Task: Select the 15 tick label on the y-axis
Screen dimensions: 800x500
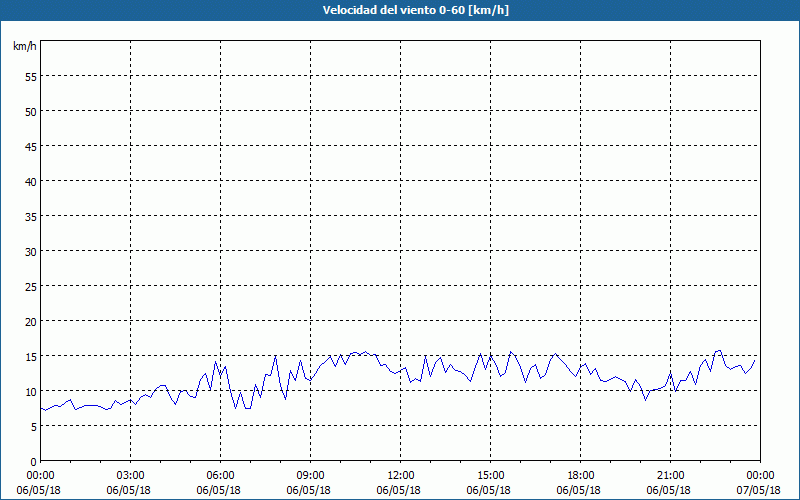Action: [31, 357]
